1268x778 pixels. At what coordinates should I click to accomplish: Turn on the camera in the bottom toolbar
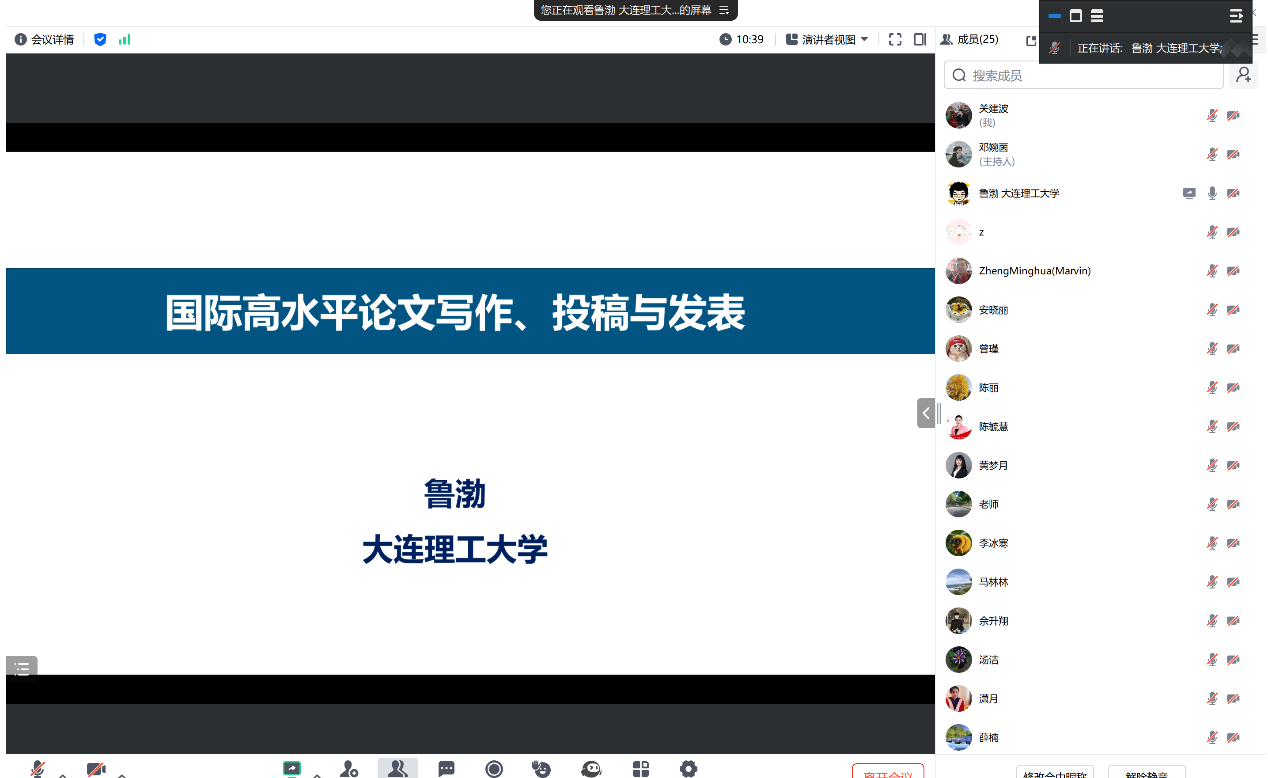[x=96, y=769]
